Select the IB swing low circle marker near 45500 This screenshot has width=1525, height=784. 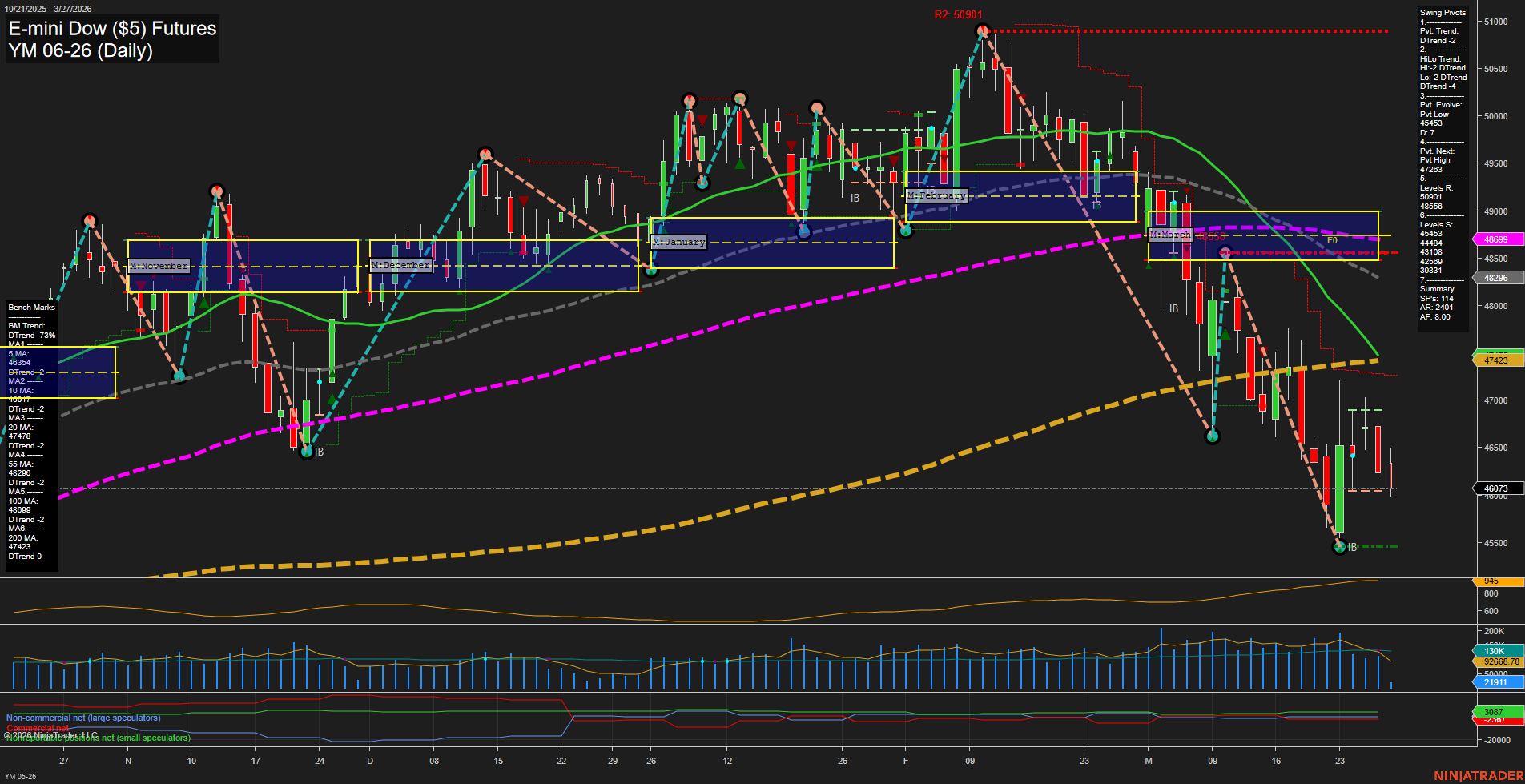click(1340, 547)
